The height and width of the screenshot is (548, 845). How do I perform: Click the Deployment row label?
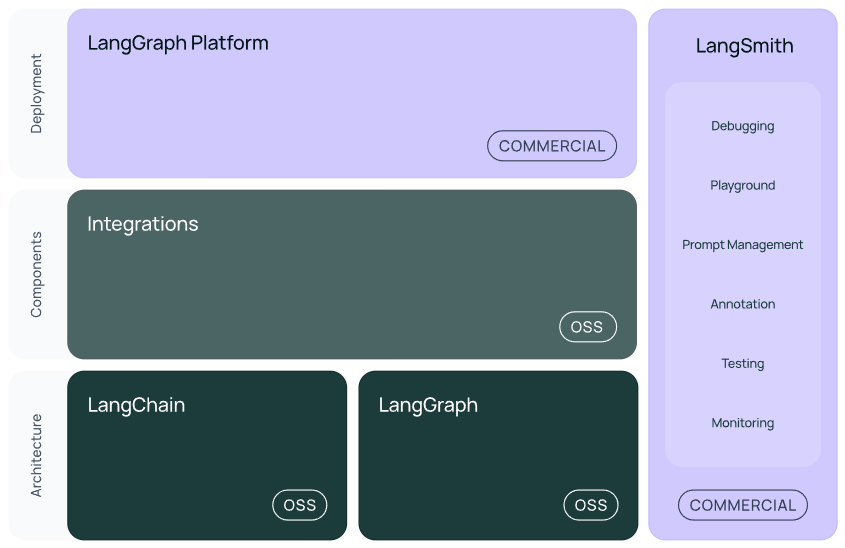(36, 94)
